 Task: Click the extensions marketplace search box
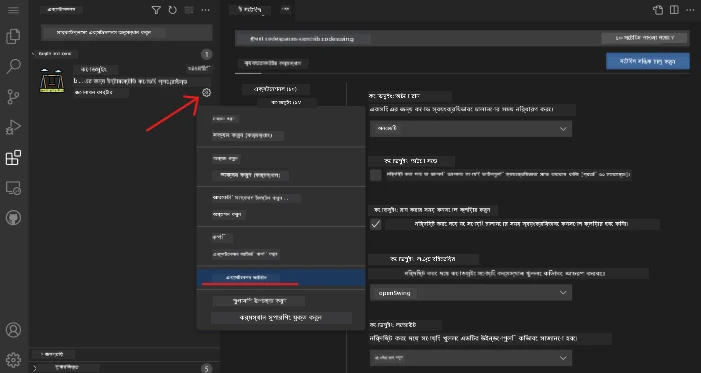(127, 33)
